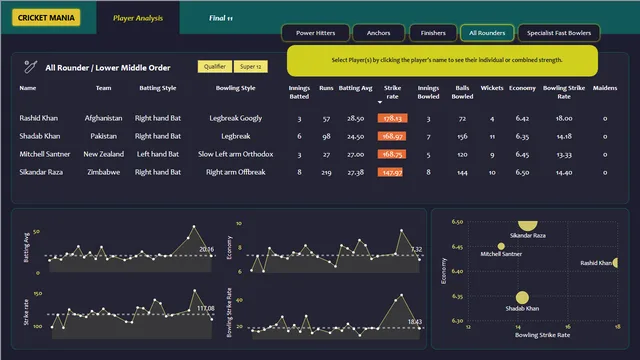The image size is (640, 360).
Task: Select player Mitchell Santner
Action: click(x=45, y=154)
